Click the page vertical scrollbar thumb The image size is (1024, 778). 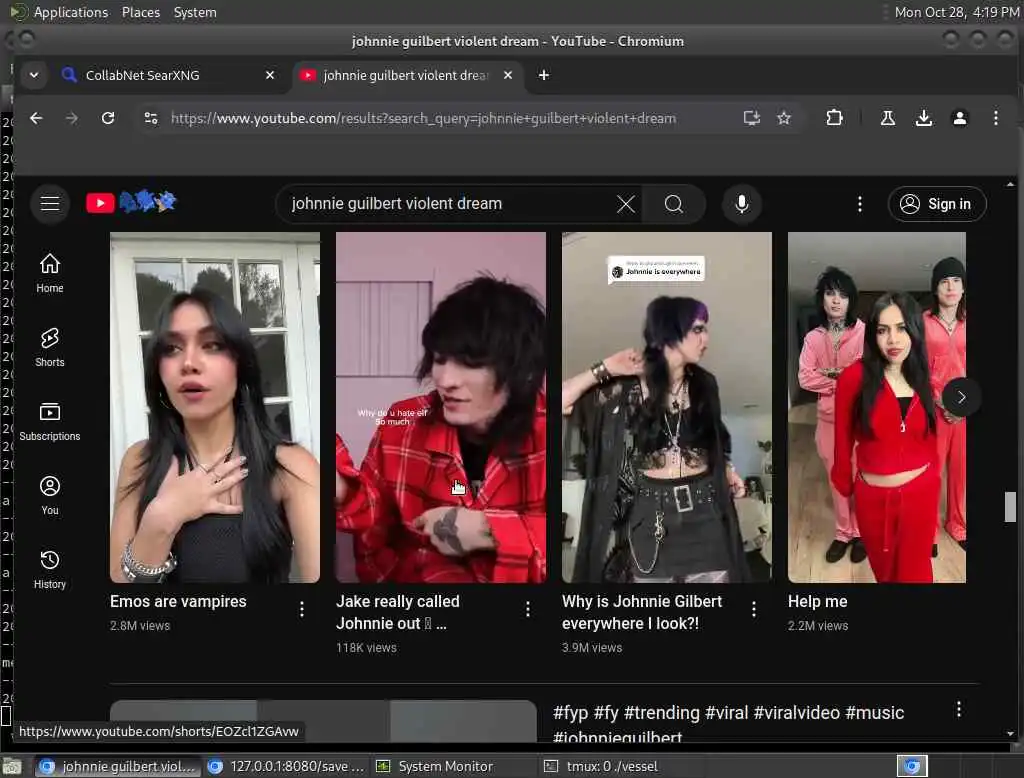pos(1010,507)
